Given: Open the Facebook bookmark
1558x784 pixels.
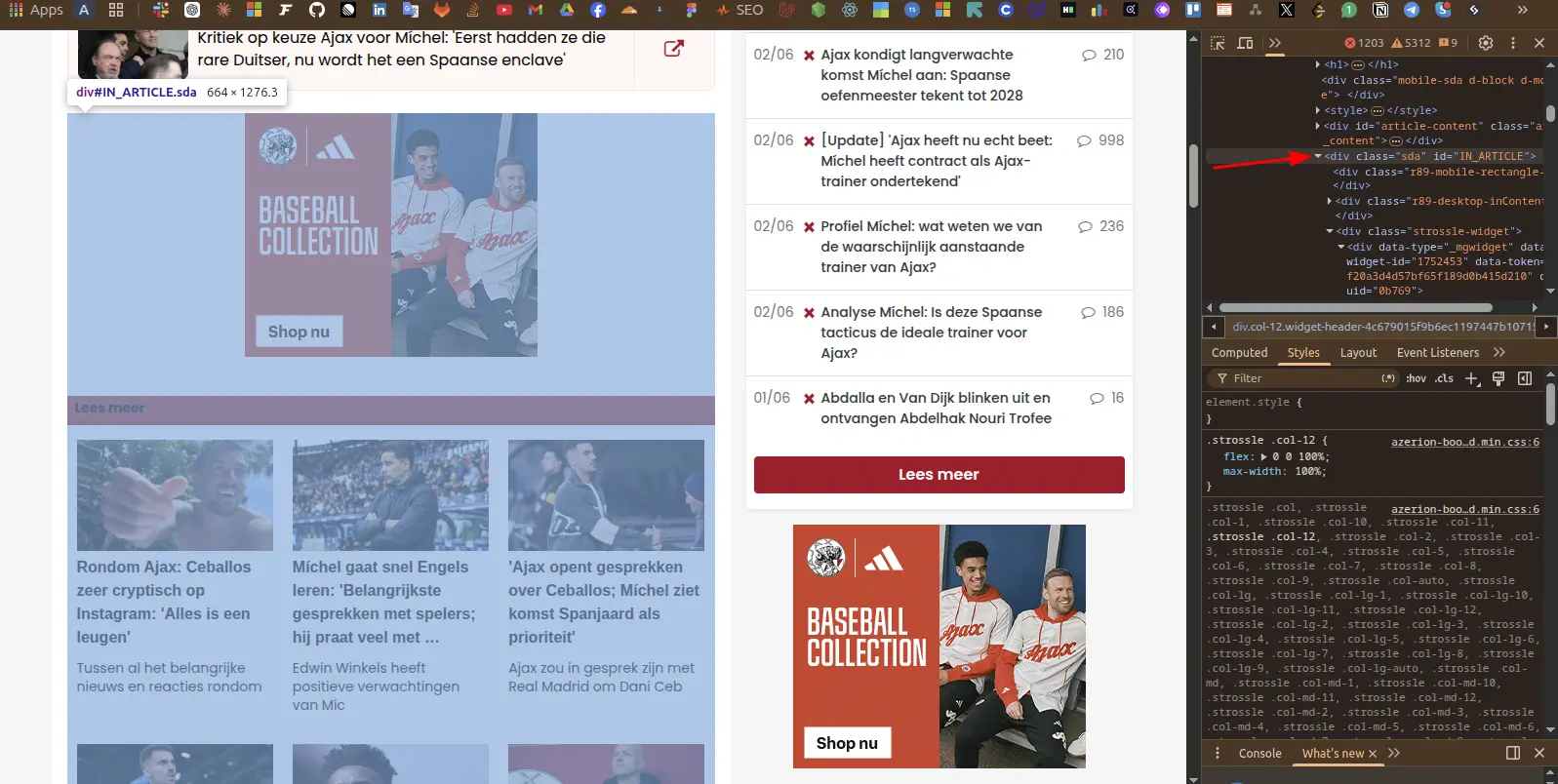Looking at the screenshot, I should (x=598, y=10).
